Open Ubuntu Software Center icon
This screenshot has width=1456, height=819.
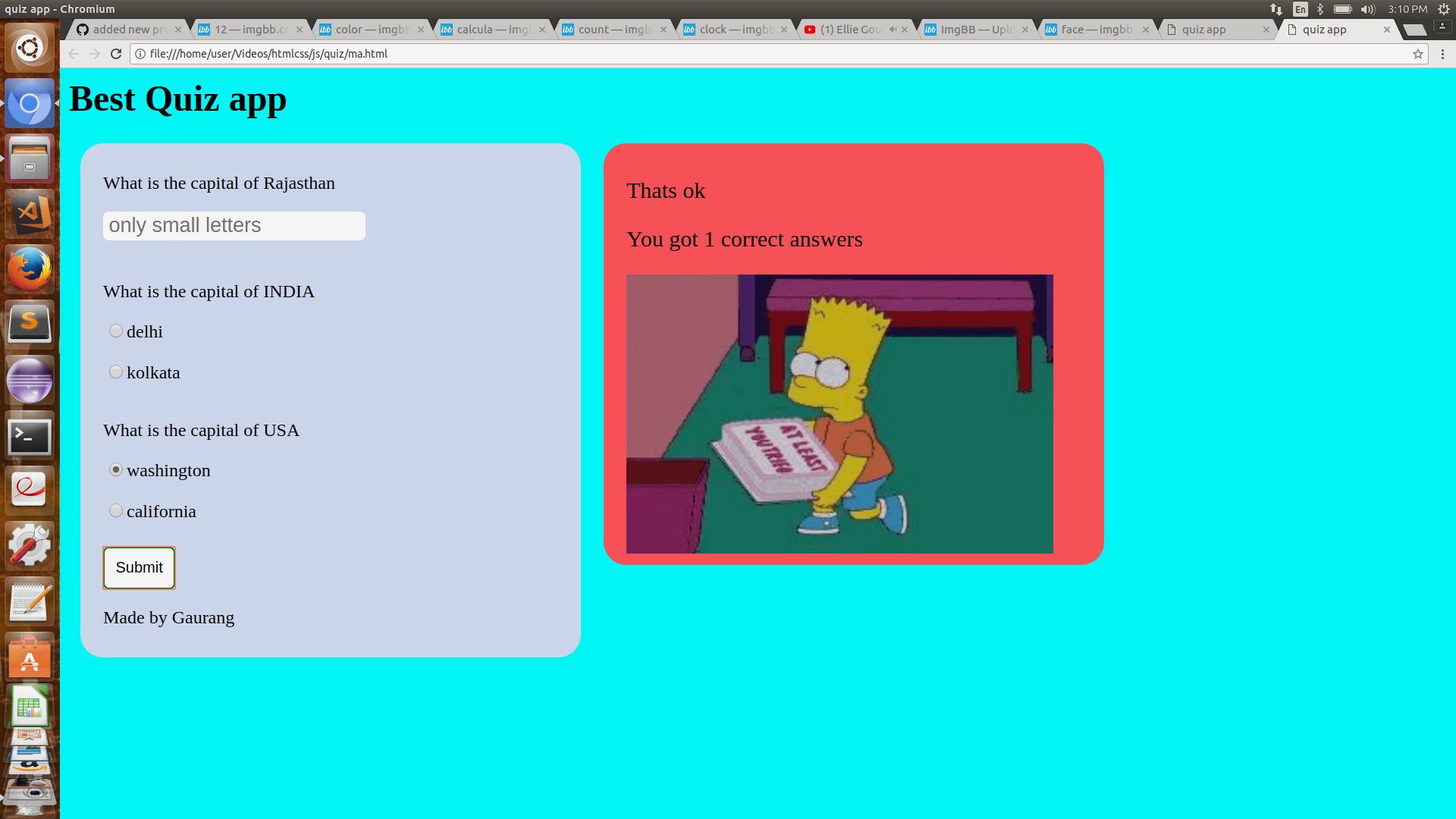click(x=30, y=657)
